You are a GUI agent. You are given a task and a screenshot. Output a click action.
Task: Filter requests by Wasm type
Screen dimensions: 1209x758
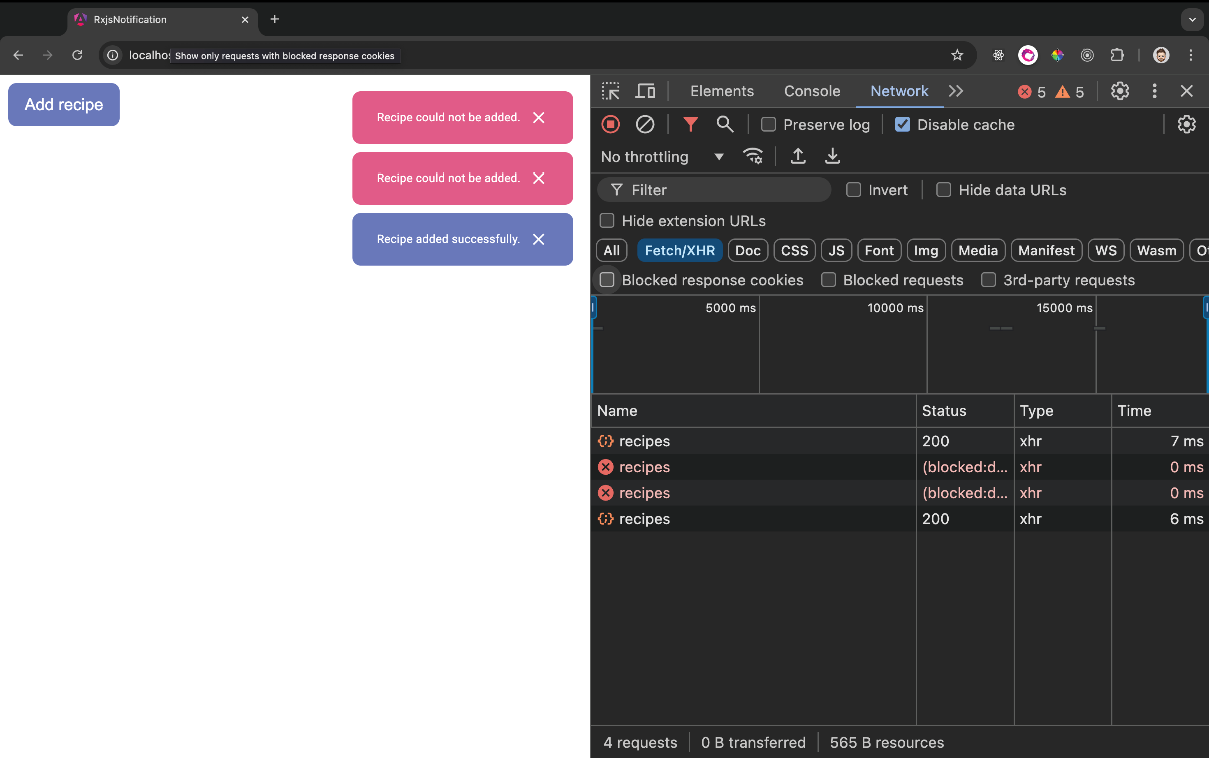pyautogui.click(x=1157, y=250)
